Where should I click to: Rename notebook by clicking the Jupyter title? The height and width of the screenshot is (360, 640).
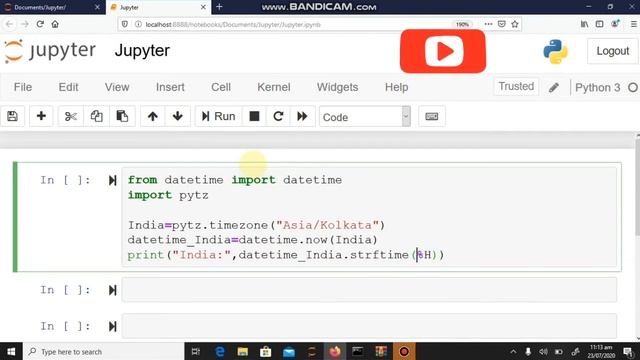[x=142, y=51]
